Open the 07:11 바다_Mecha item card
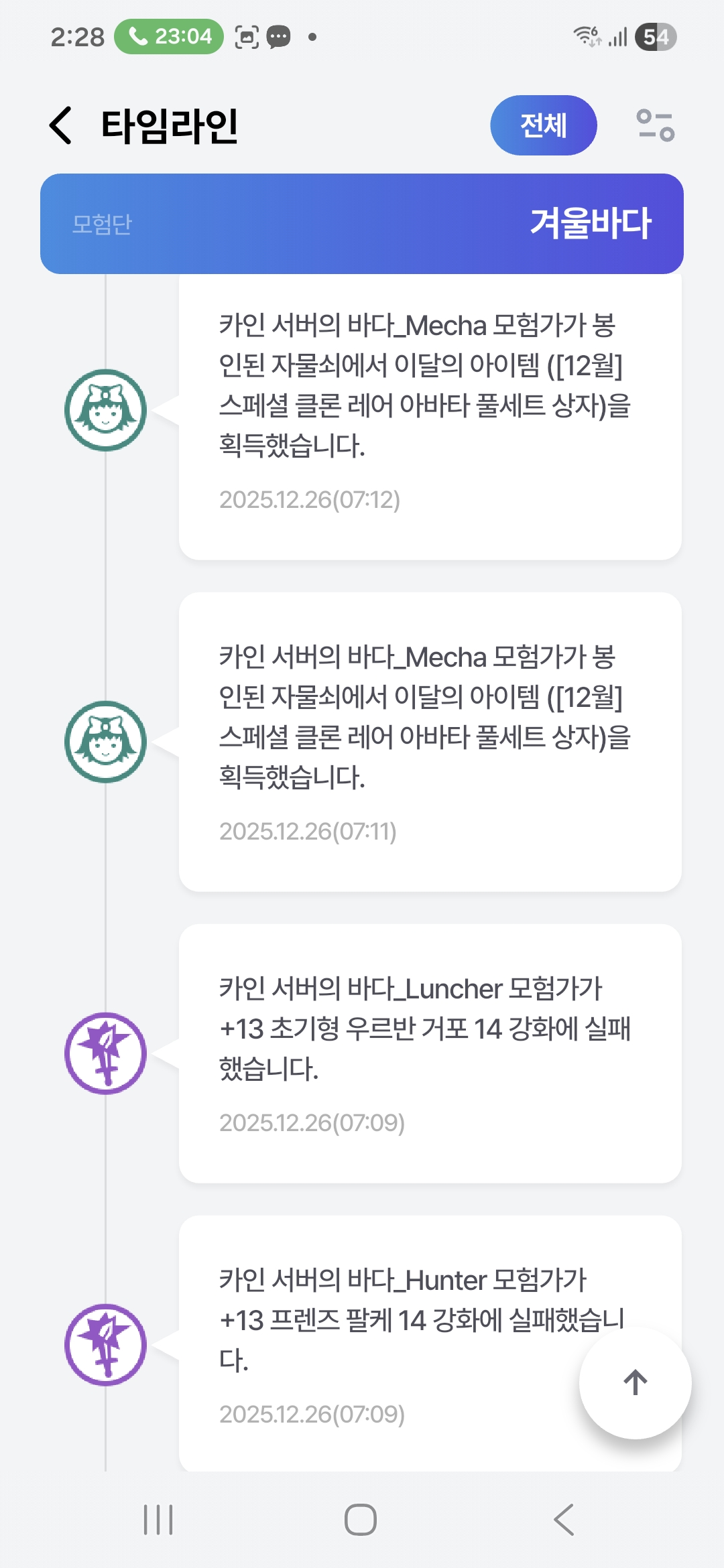 tap(430, 742)
